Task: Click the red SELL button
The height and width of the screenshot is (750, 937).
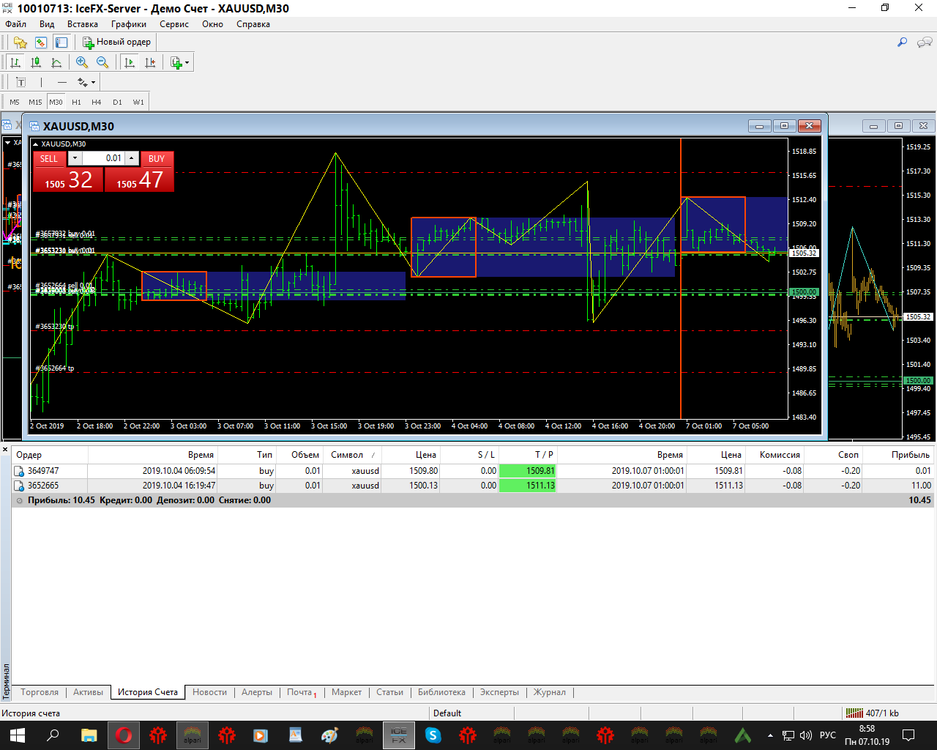Action: (x=48, y=158)
